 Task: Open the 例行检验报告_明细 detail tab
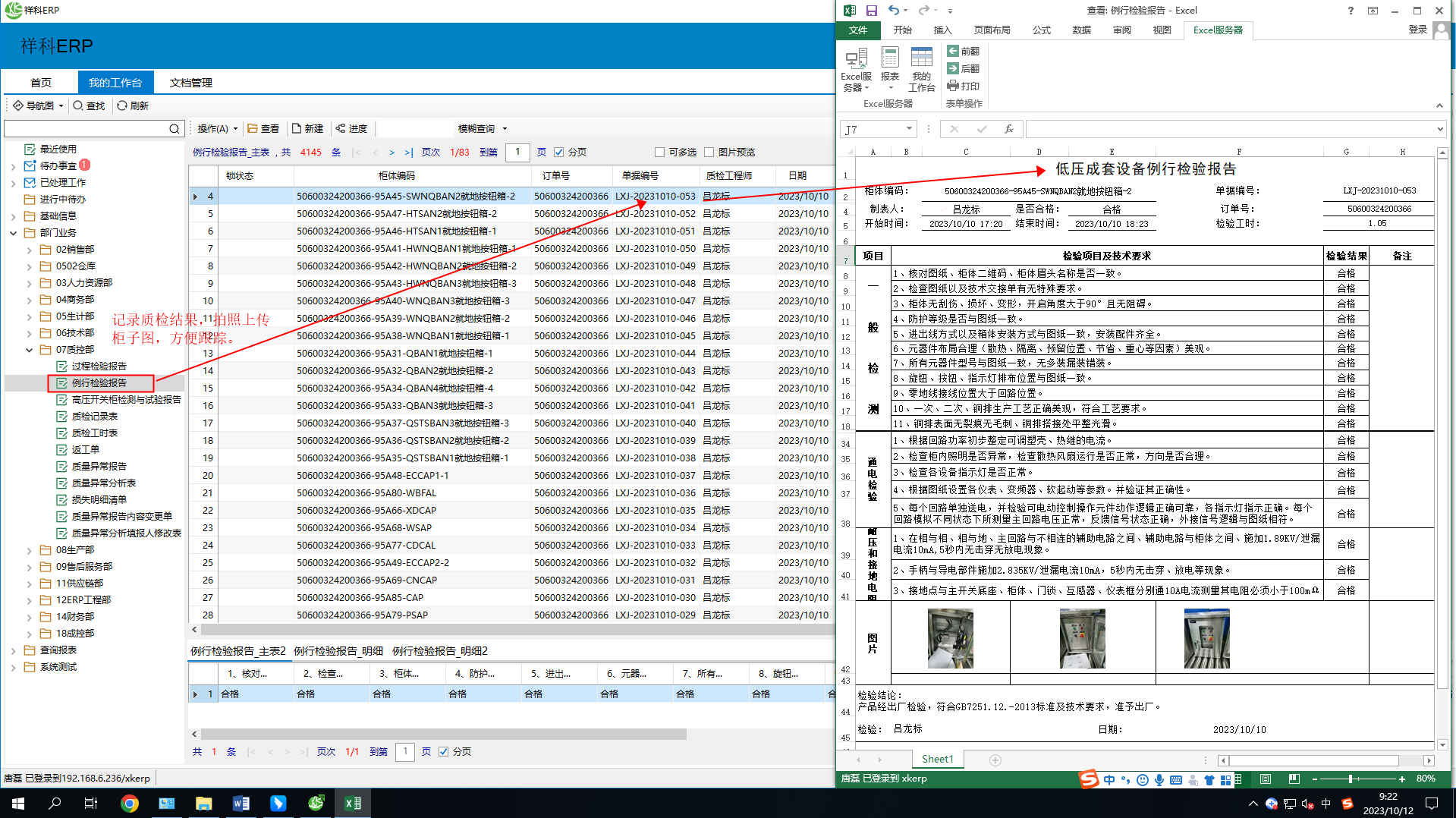tap(338, 651)
